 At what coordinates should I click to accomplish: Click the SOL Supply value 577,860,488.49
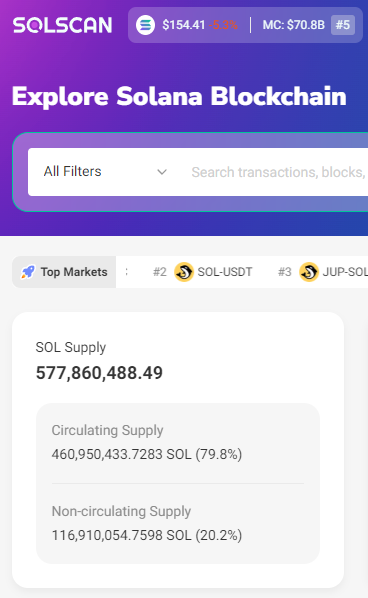coord(99,373)
